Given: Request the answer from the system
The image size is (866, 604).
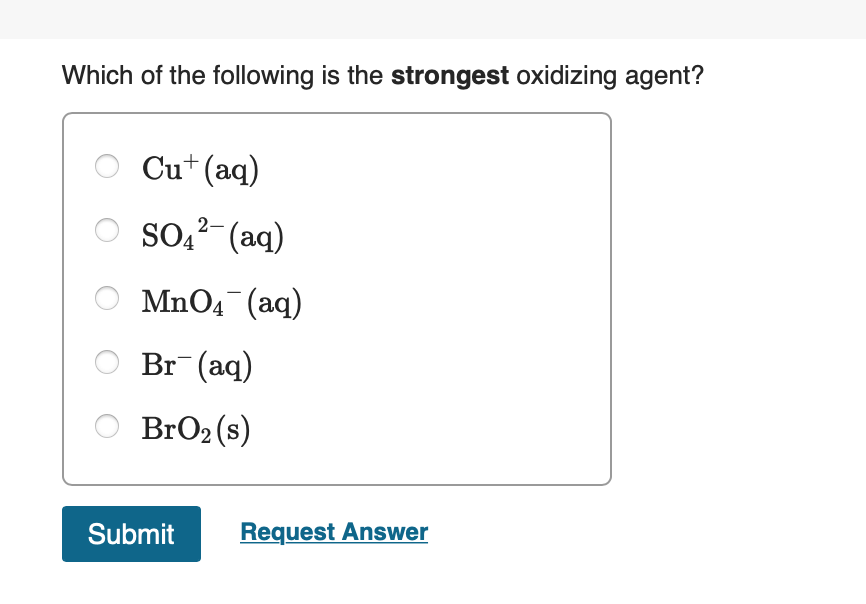Looking at the screenshot, I should click(333, 532).
